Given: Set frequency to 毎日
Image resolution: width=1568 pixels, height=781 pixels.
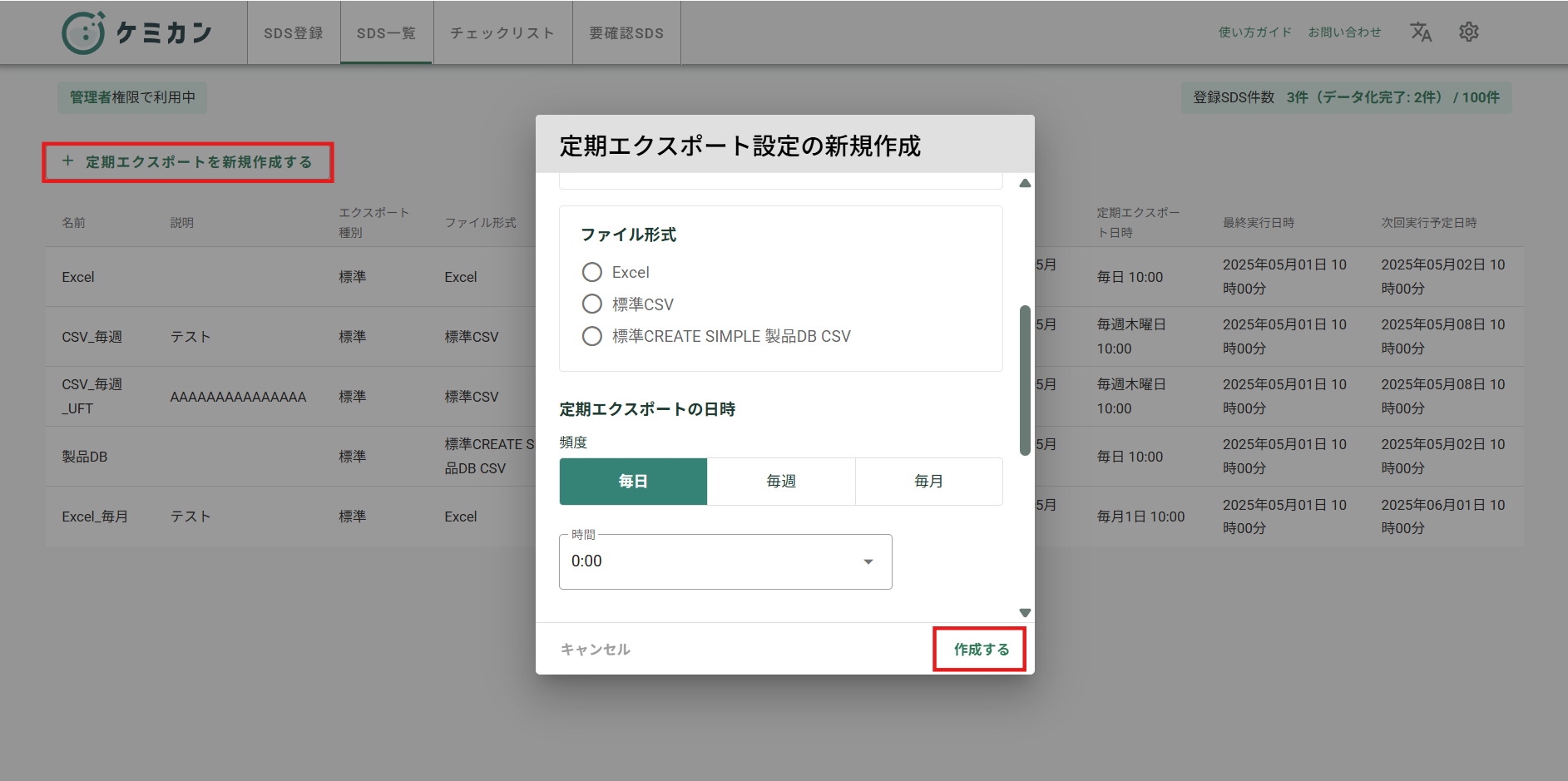Looking at the screenshot, I should click(x=633, y=482).
